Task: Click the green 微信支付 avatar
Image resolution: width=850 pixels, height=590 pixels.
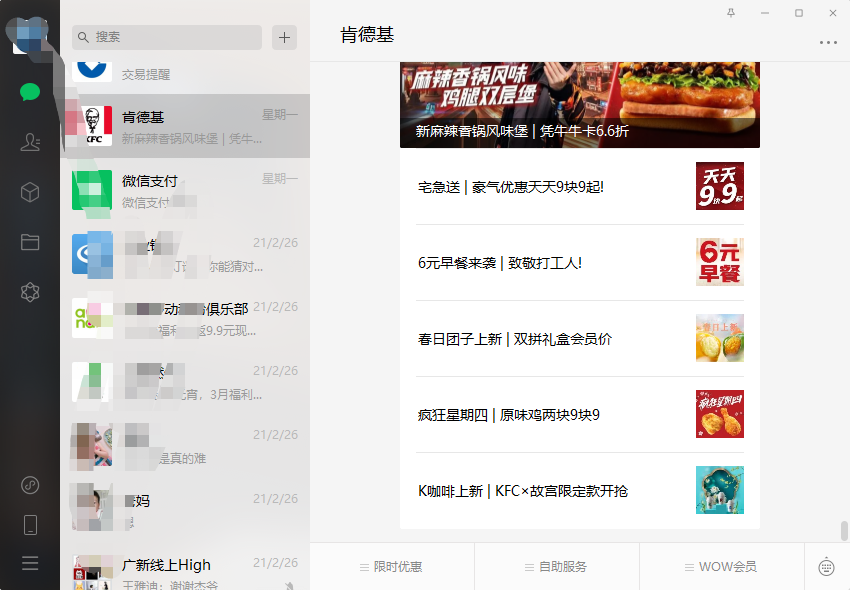Action: pyautogui.click(x=92, y=190)
